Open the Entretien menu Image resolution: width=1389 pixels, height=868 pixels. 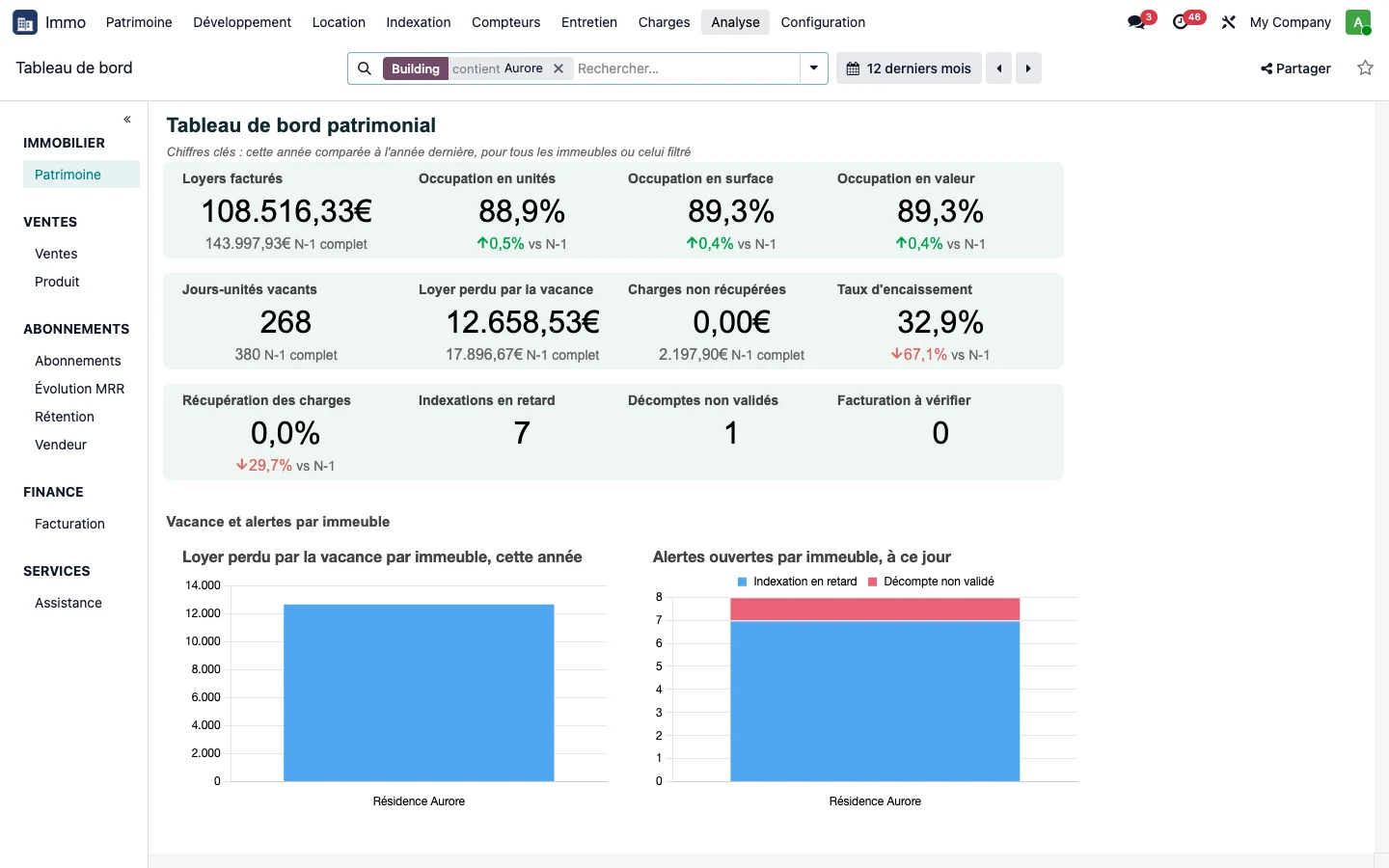click(589, 22)
